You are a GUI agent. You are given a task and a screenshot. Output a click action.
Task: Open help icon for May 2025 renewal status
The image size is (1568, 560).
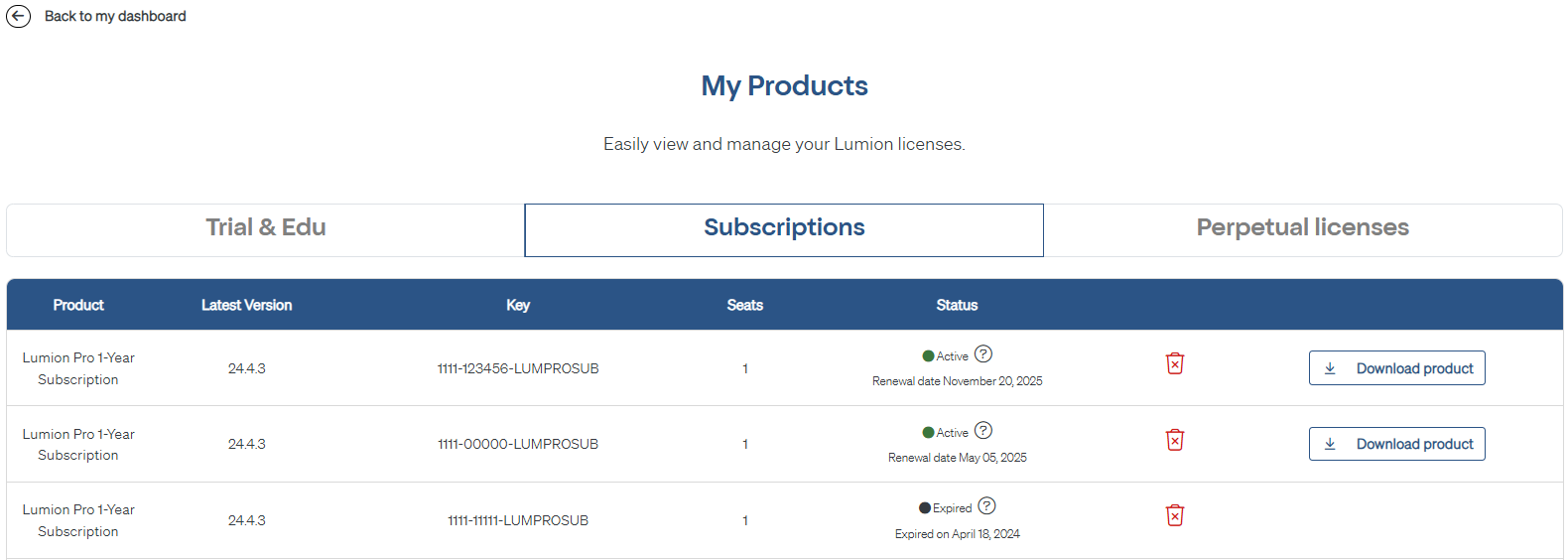(983, 431)
